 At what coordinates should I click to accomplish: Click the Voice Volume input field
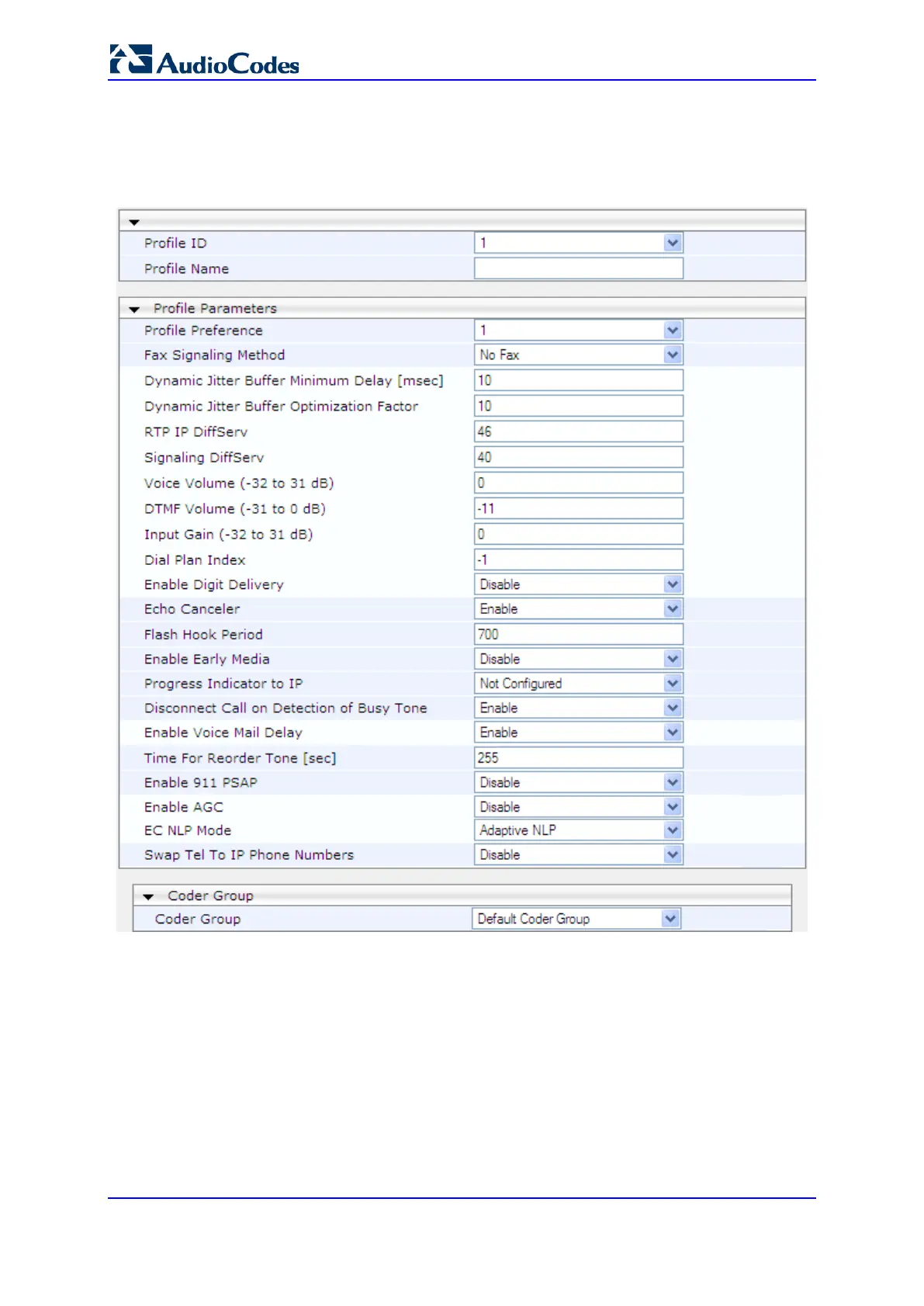tap(578, 483)
